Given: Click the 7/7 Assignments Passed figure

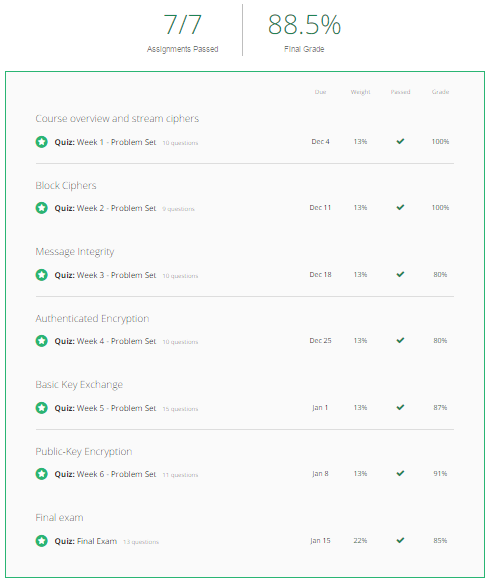Looking at the screenshot, I should (x=182, y=25).
